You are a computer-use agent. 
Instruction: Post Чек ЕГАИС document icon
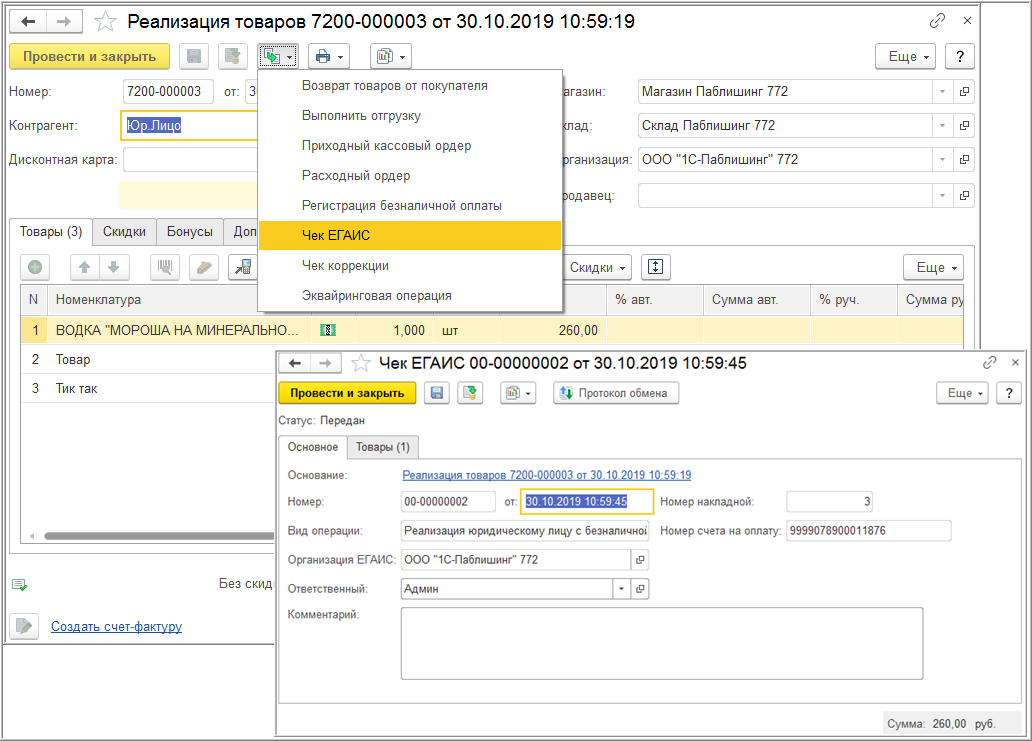tap(470, 394)
